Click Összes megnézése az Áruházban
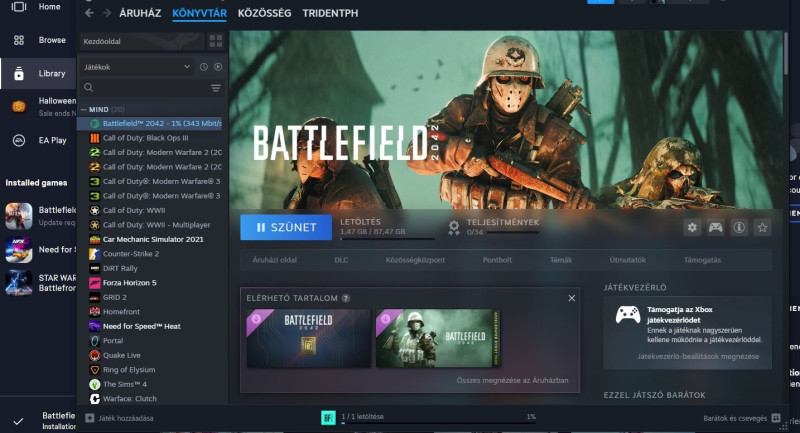This screenshot has height=433, width=800. coord(512,380)
